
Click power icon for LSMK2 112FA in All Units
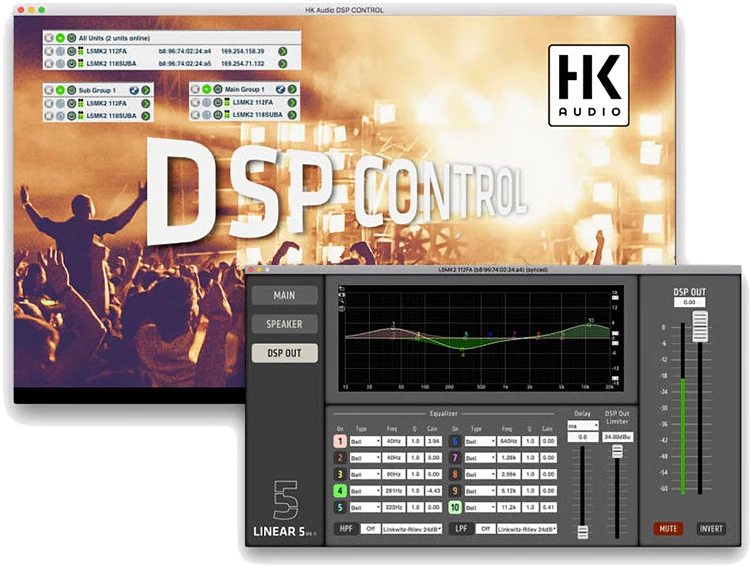pos(71,51)
